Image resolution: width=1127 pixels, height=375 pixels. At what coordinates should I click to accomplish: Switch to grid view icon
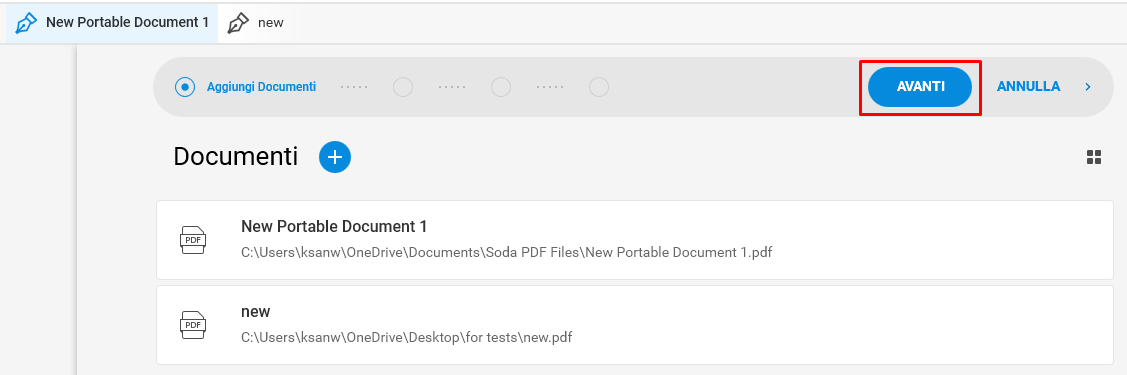point(1094,157)
